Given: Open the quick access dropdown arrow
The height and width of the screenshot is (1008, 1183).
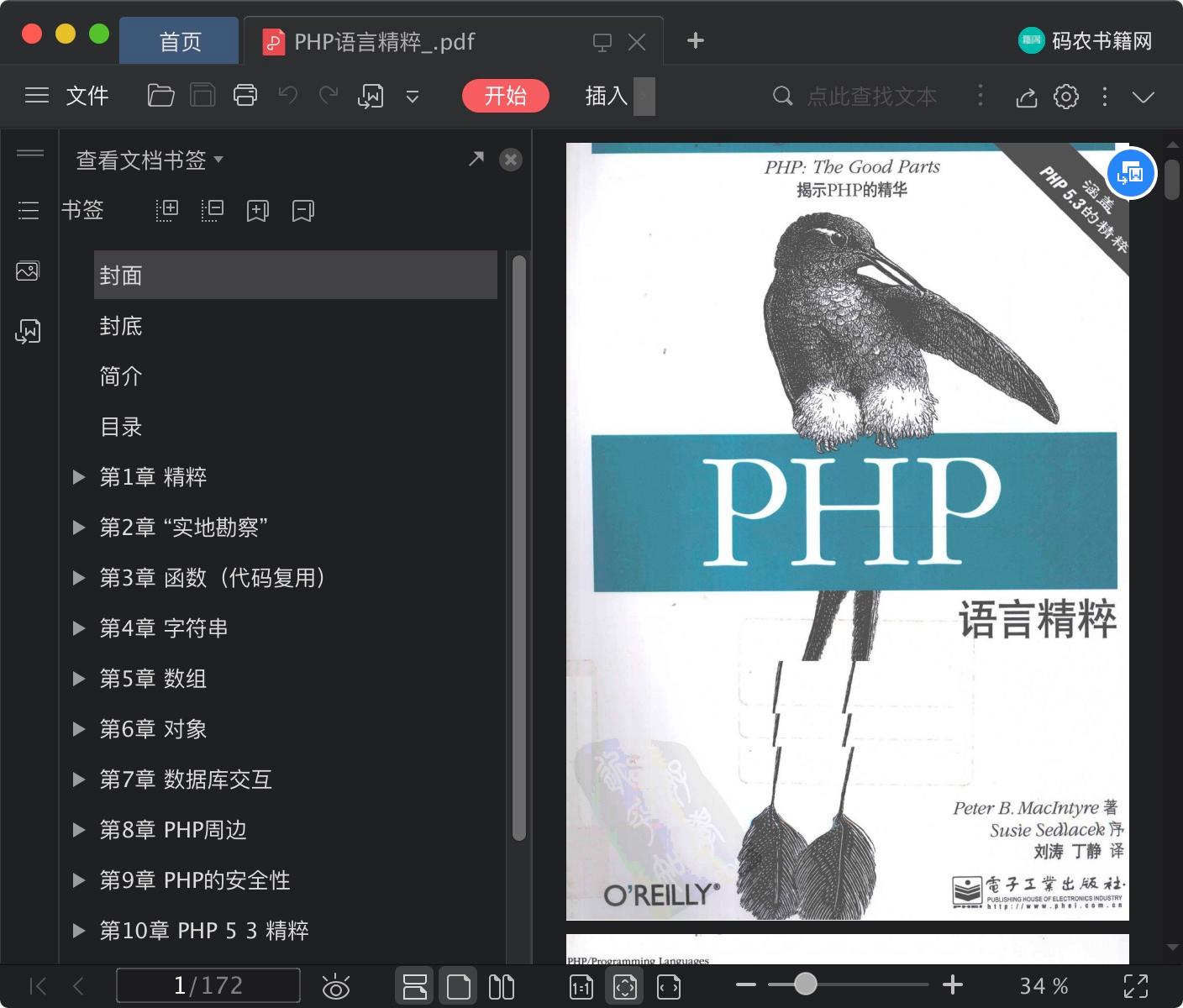Looking at the screenshot, I should (413, 97).
